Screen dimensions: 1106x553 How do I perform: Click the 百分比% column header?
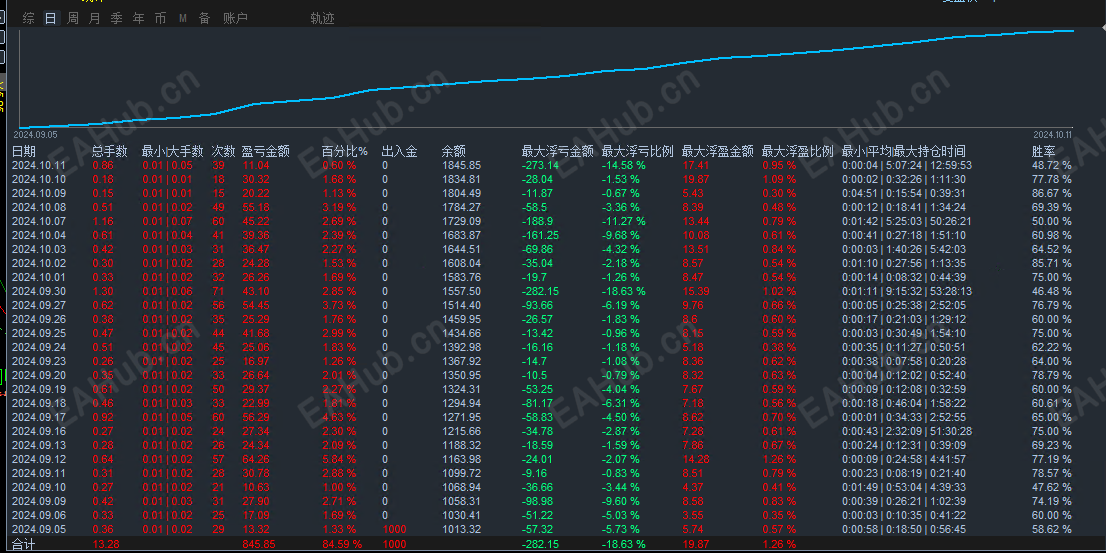[345, 151]
